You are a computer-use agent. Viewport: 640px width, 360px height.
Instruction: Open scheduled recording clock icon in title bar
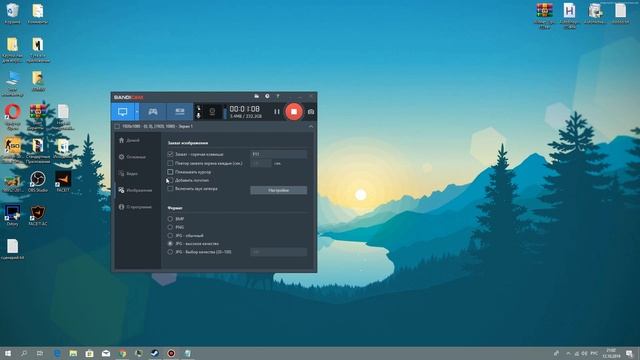pyautogui.click(x=267, y=96)
